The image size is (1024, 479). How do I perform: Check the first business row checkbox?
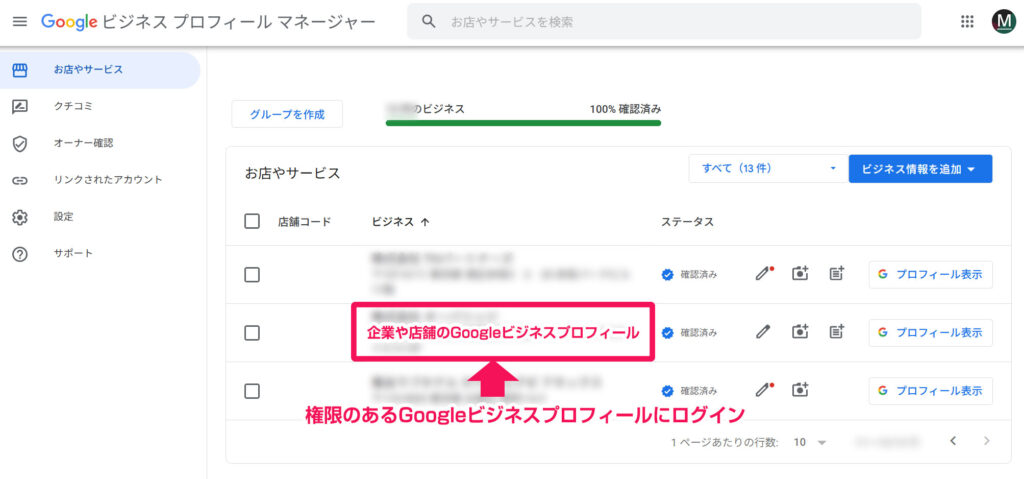[x=252, y=274]
